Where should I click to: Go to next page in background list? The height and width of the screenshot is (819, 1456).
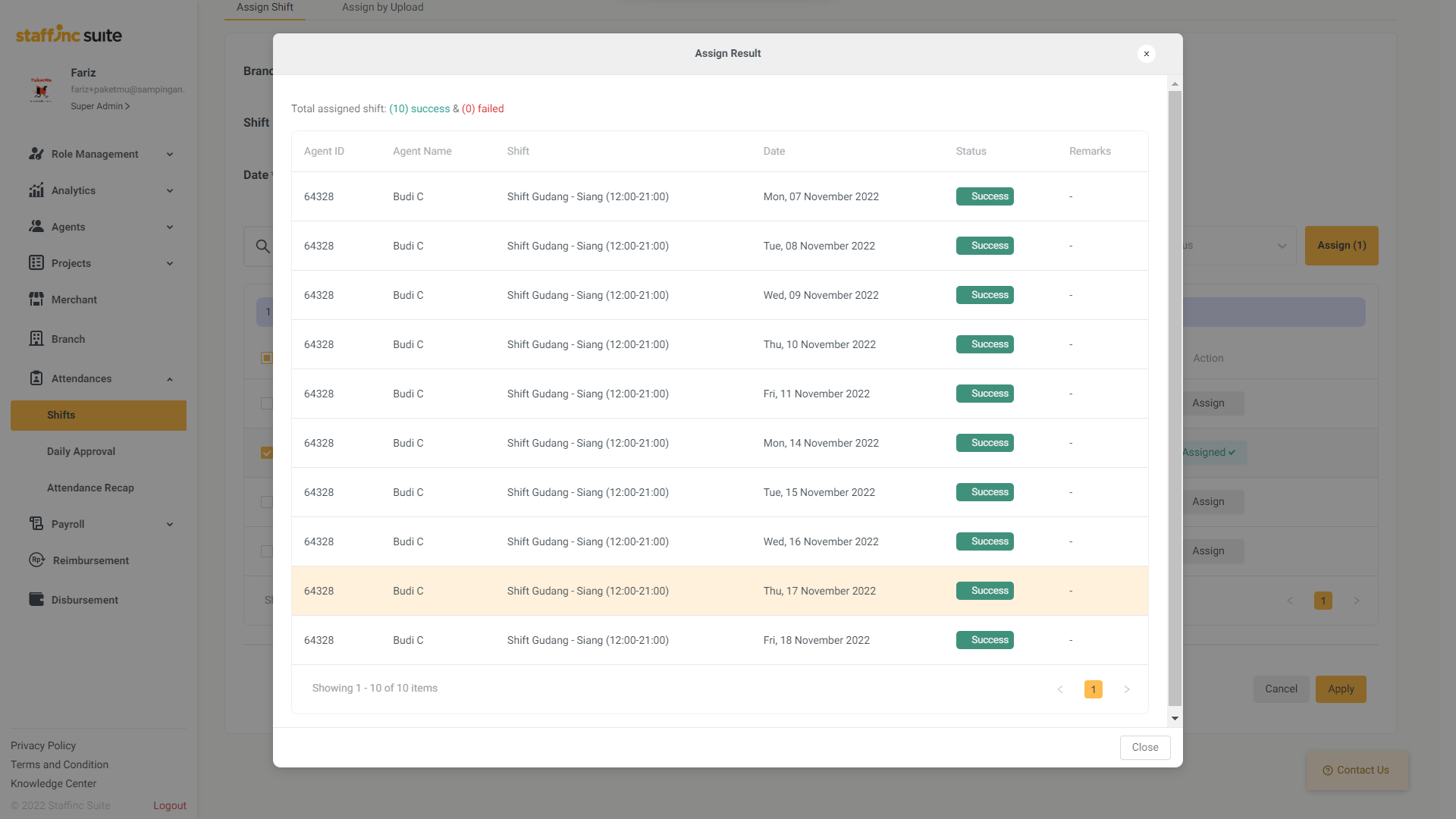[x=1356, y=601]
